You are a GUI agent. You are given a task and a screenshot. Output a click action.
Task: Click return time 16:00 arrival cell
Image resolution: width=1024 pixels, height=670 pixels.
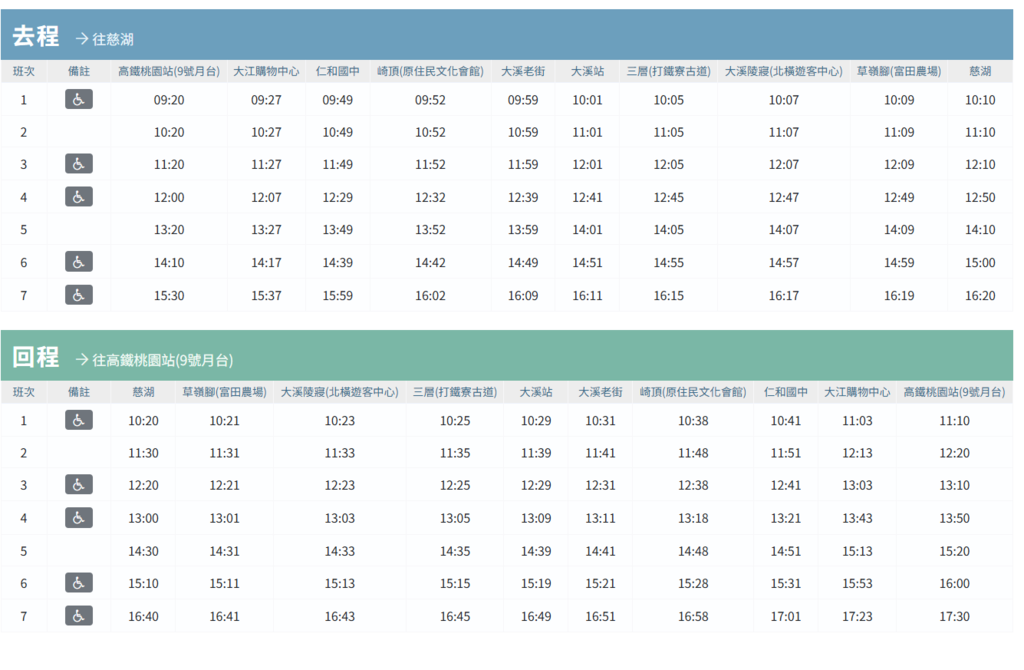tap(954, 583)
